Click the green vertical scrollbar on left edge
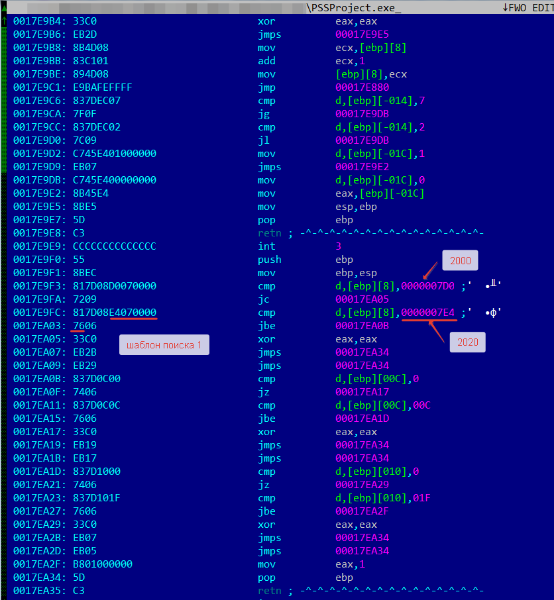 (3, 94)
